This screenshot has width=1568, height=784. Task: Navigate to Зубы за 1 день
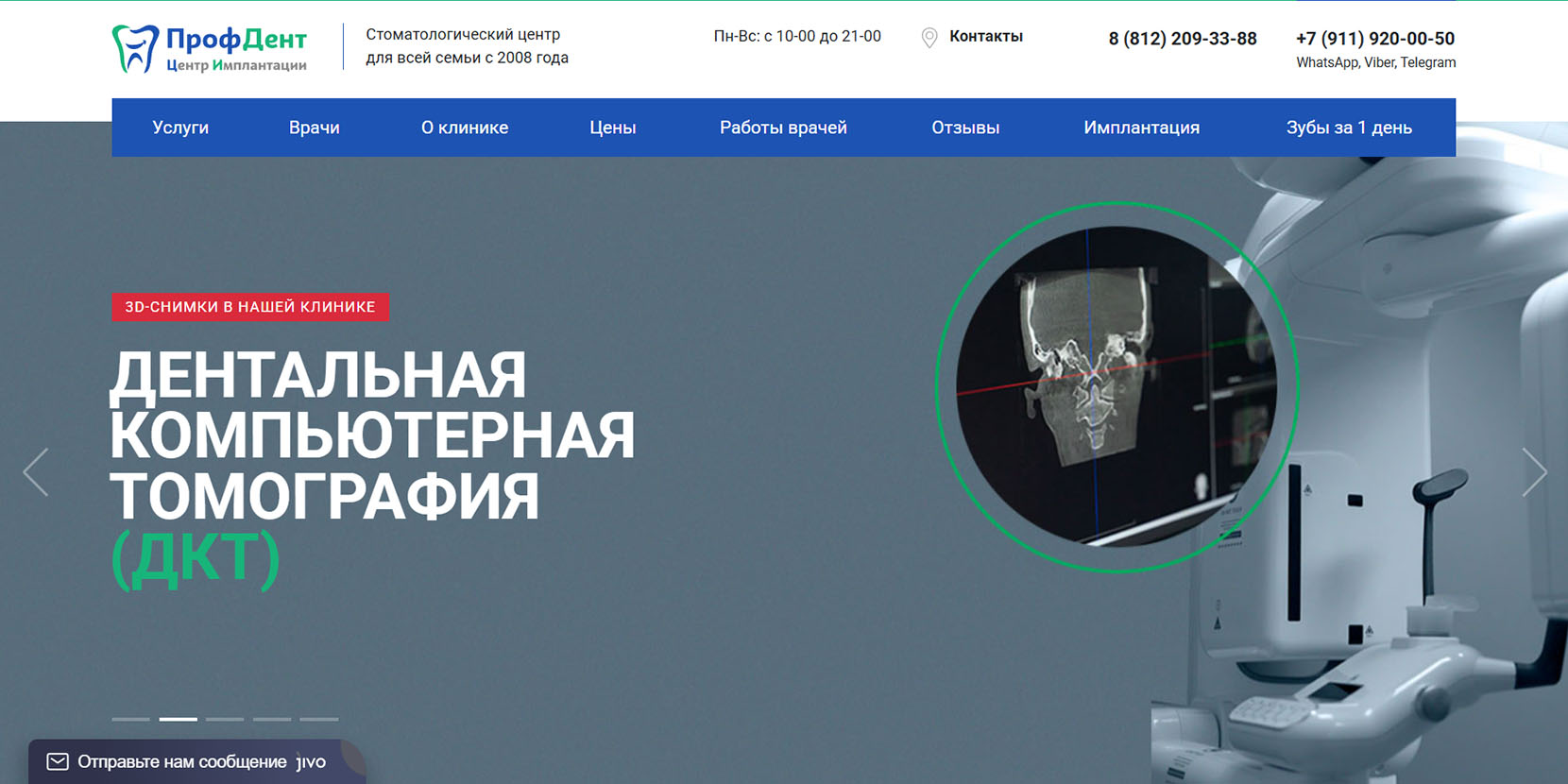click(x=1348, y=128)
